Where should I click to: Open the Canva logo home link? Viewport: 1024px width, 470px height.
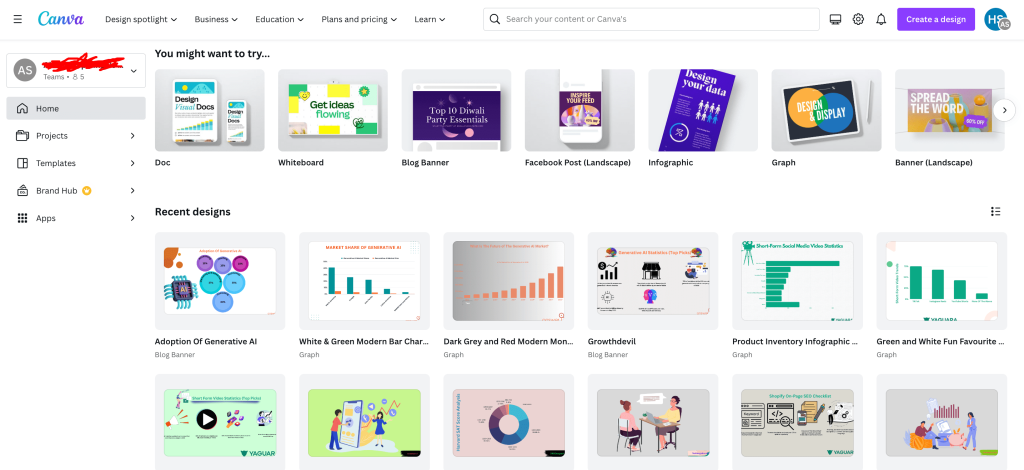click(60, 19)
